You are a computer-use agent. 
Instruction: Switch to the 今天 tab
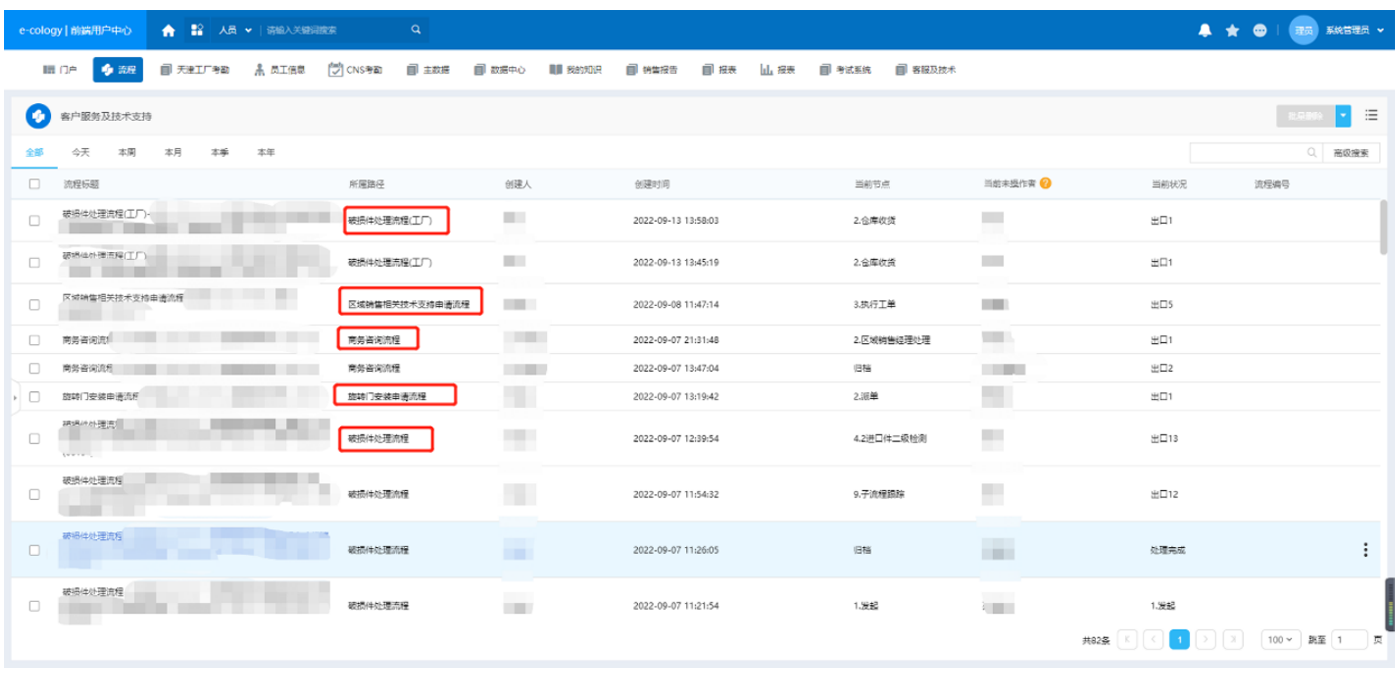(x=80, y=153)
